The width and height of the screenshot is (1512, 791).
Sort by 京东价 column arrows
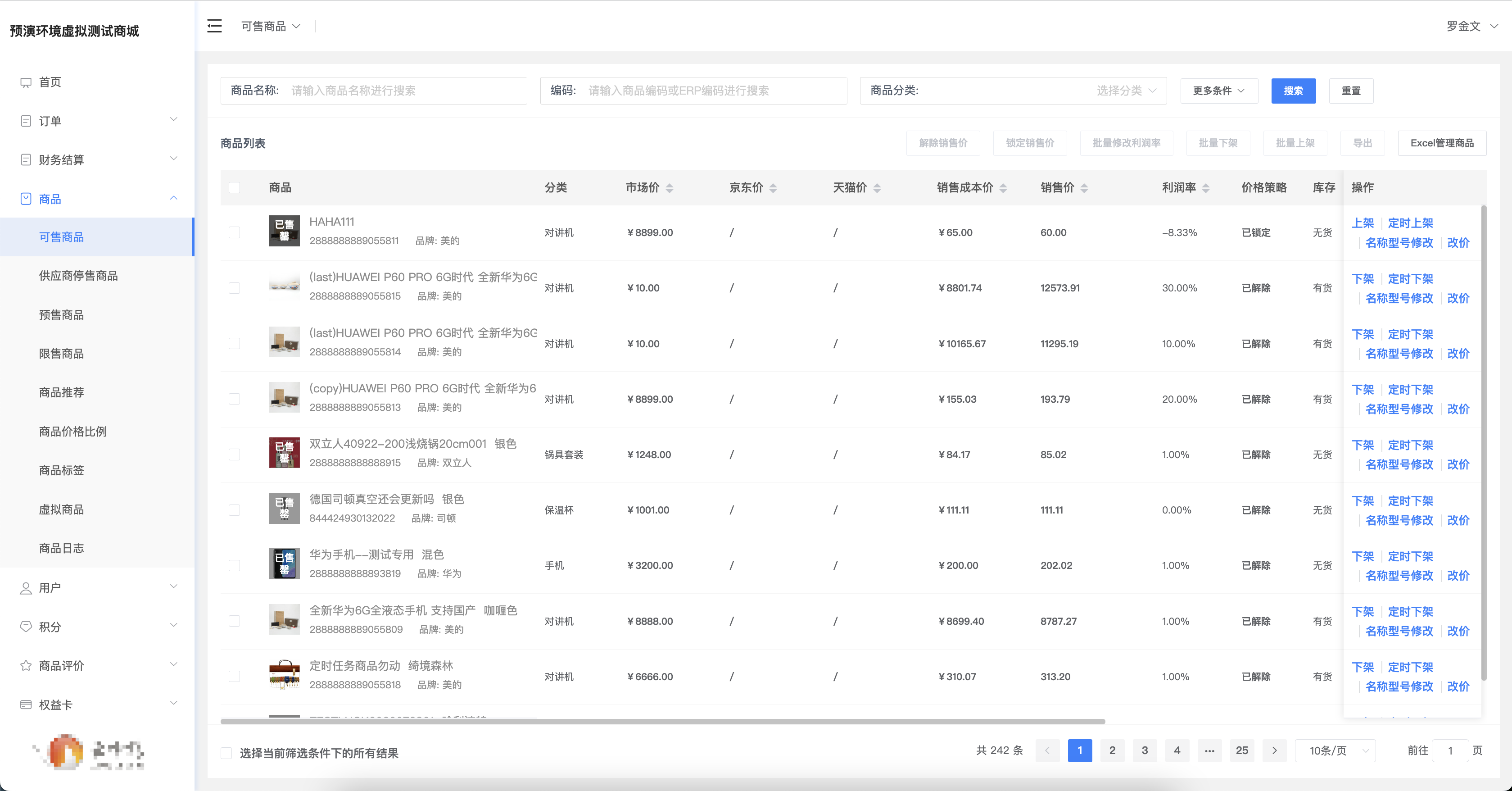click(x=773, y=188)
